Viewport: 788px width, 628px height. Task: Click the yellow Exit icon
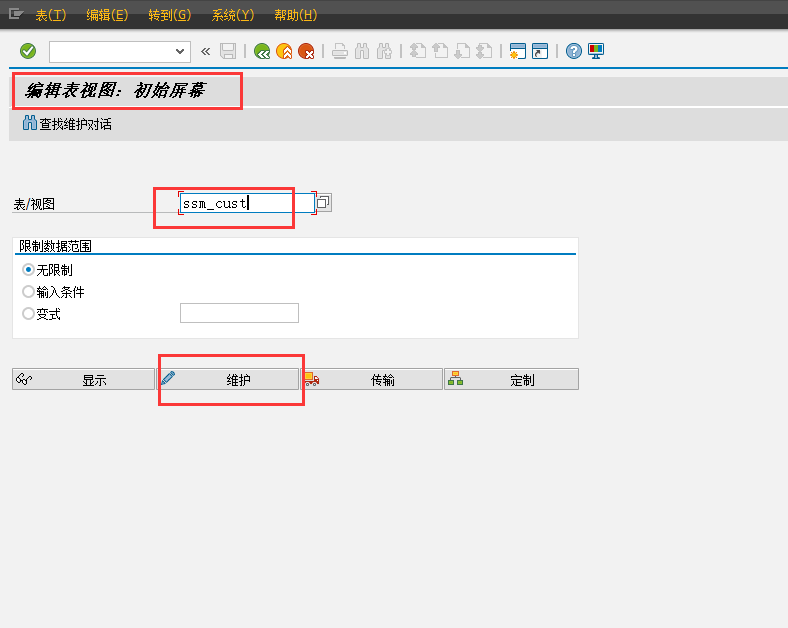pos(284,51)
